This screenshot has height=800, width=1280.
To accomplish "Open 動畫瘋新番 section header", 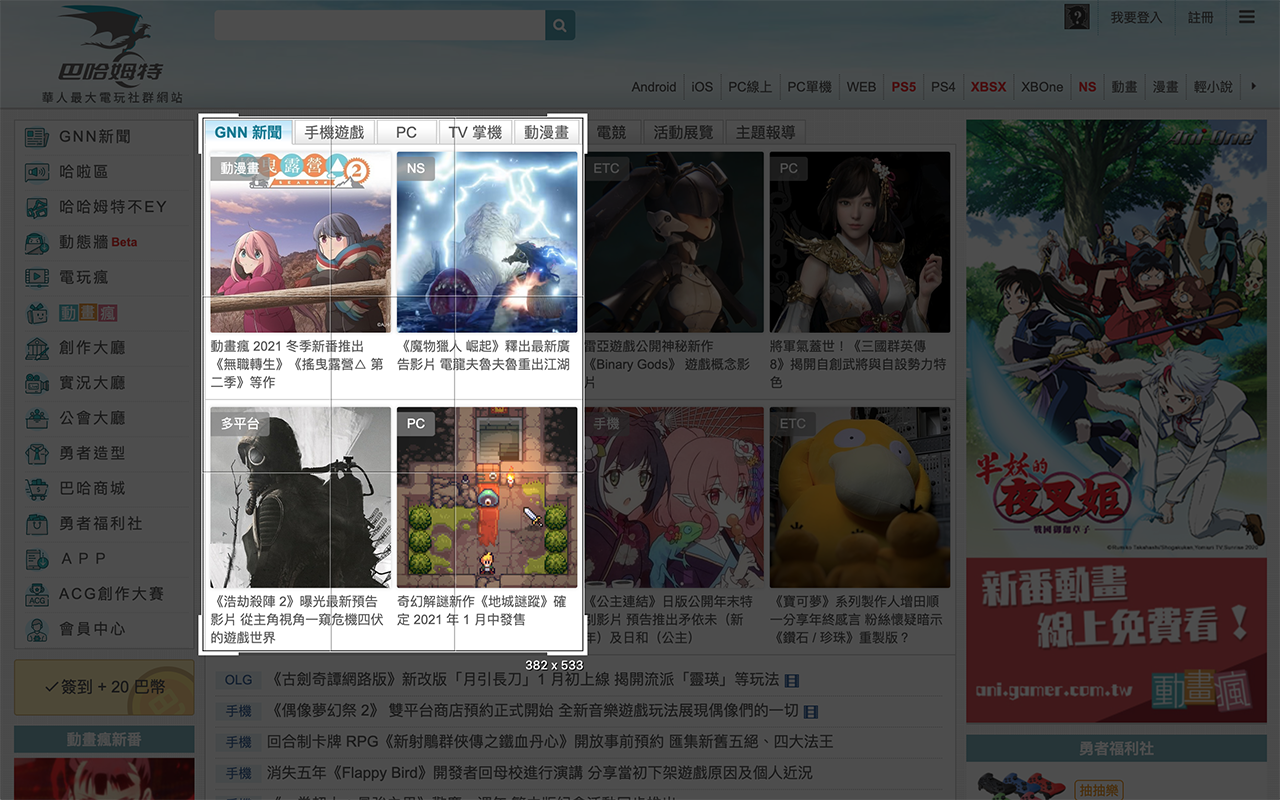I will coord(104,739).
